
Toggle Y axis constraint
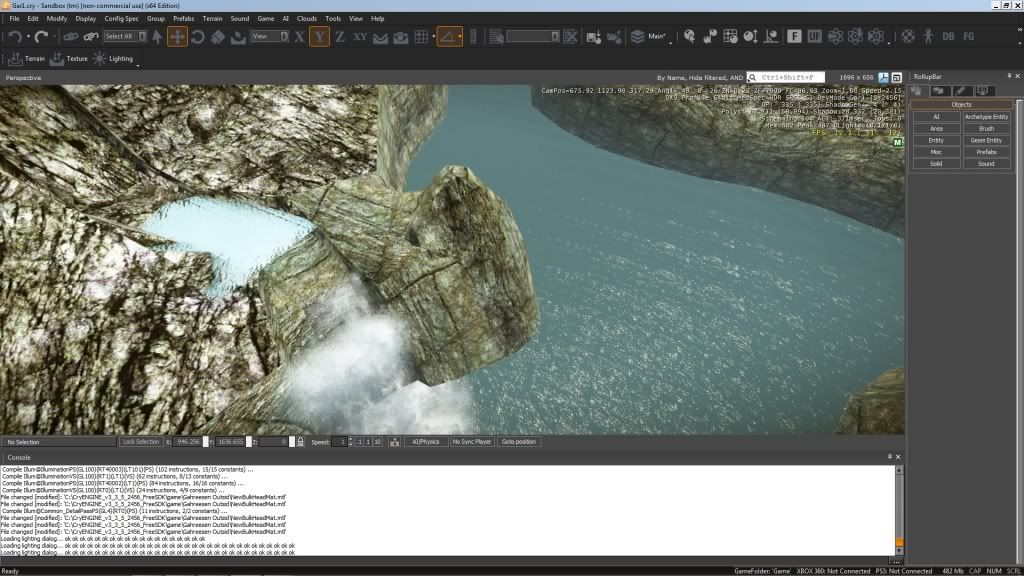click(x=319, y=37)
